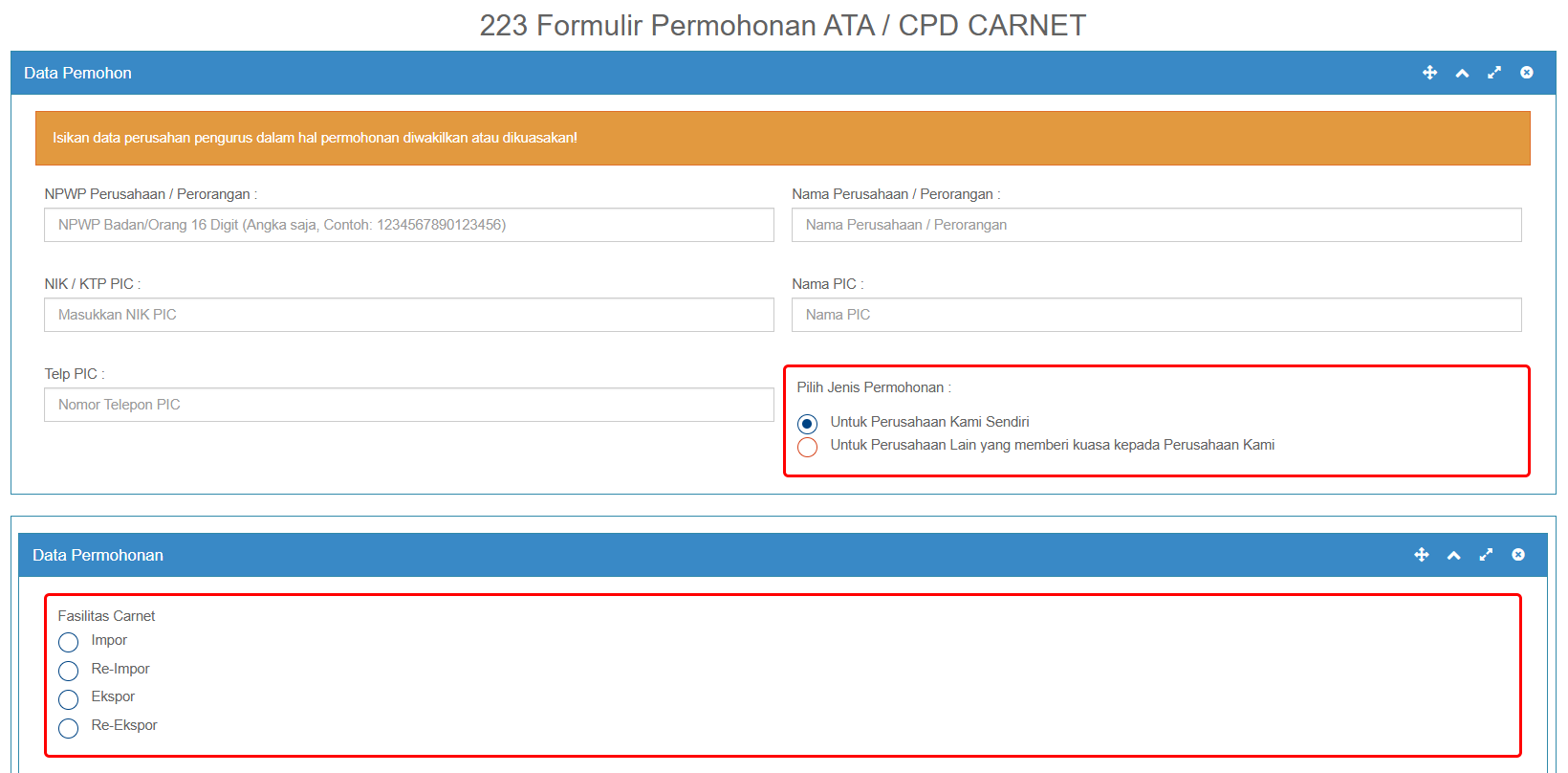The height and width of the screenshot is (773, 1568).
Task: Choose Re-Impor carnet facility
Action: tap(69, 671)
